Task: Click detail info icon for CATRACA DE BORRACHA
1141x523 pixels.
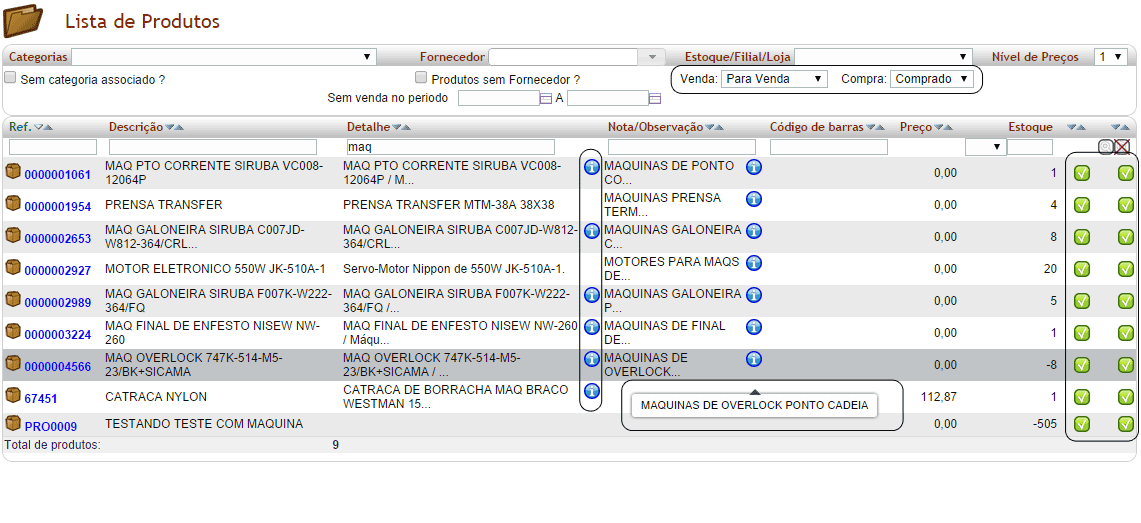Action: 591,391
